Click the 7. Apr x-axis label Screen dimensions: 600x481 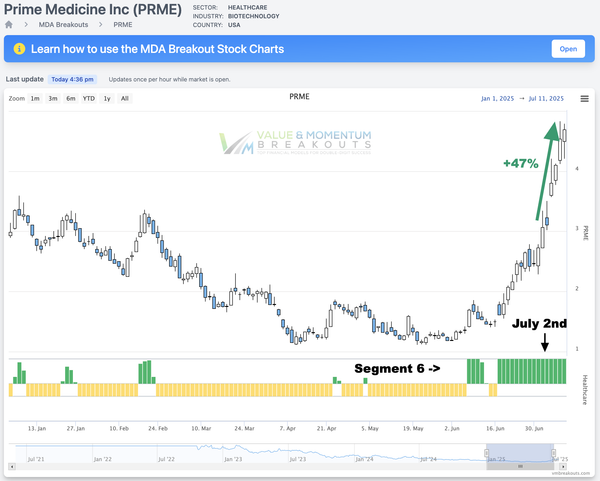287,428
